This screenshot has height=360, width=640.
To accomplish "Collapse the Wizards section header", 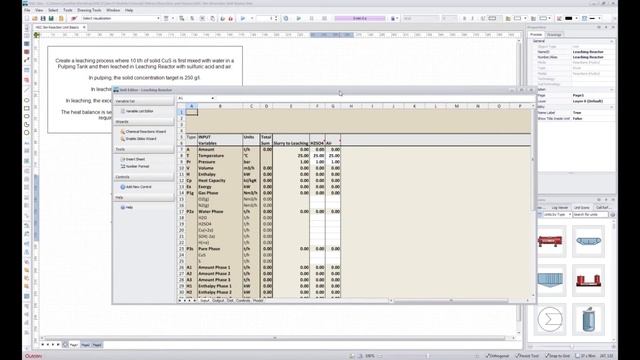I will 144,122.
